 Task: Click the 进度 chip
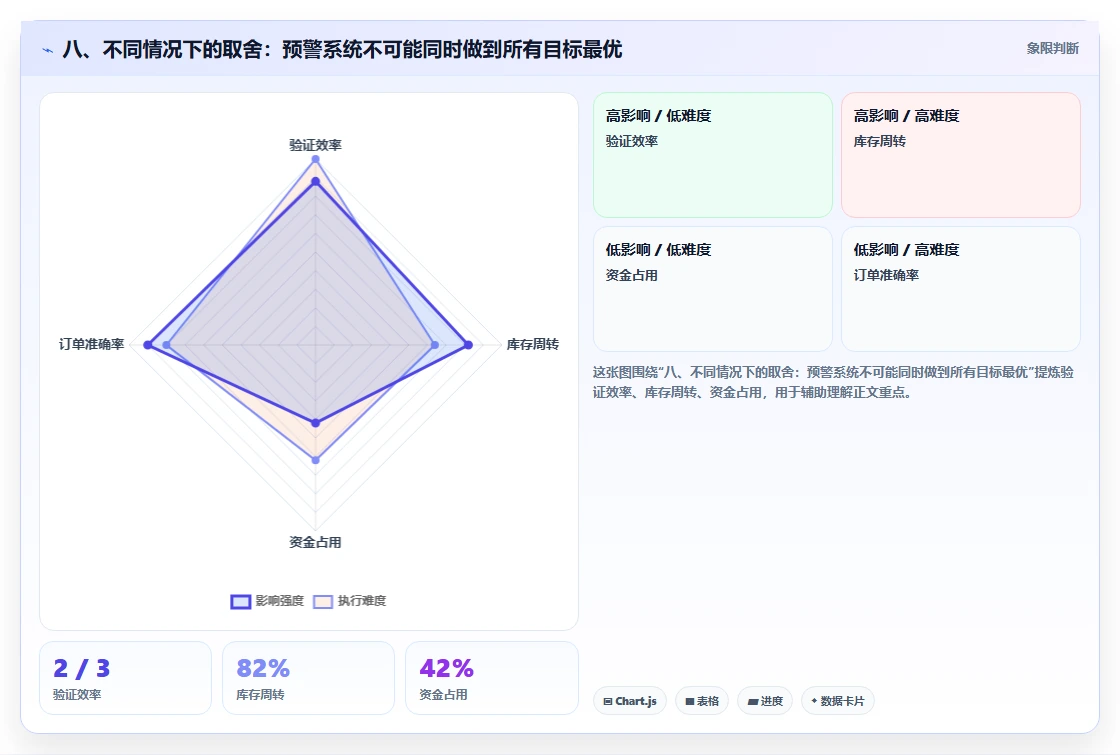(765, 701)
